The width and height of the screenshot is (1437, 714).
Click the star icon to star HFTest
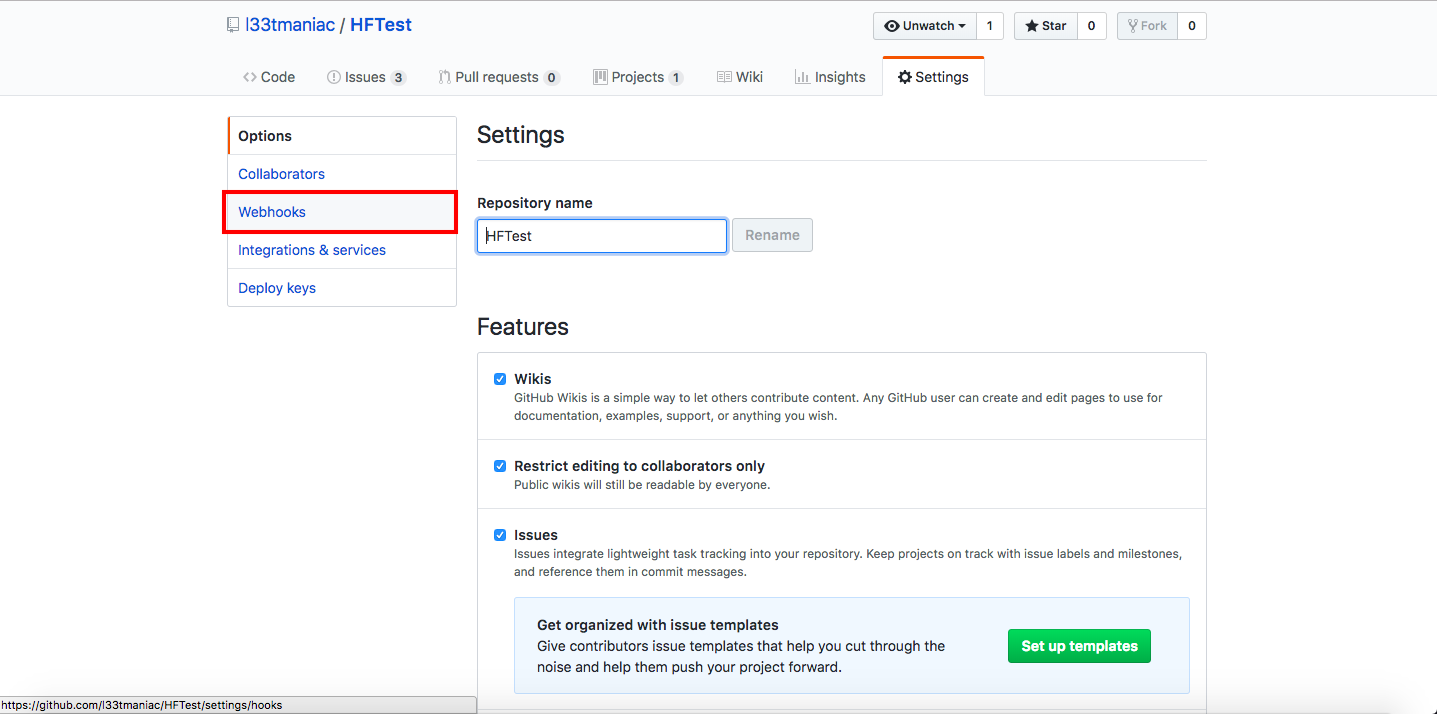1030,25
